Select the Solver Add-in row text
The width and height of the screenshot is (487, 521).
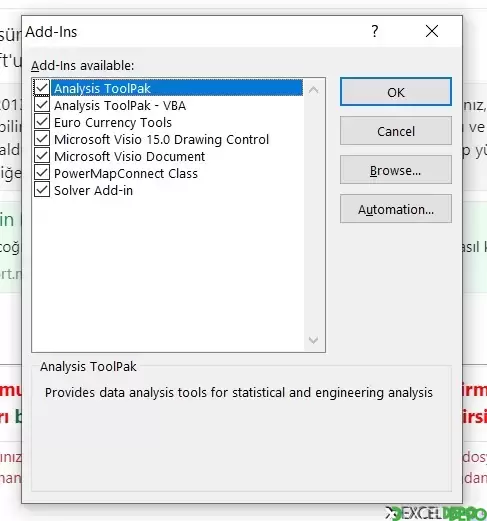(93, 190)
